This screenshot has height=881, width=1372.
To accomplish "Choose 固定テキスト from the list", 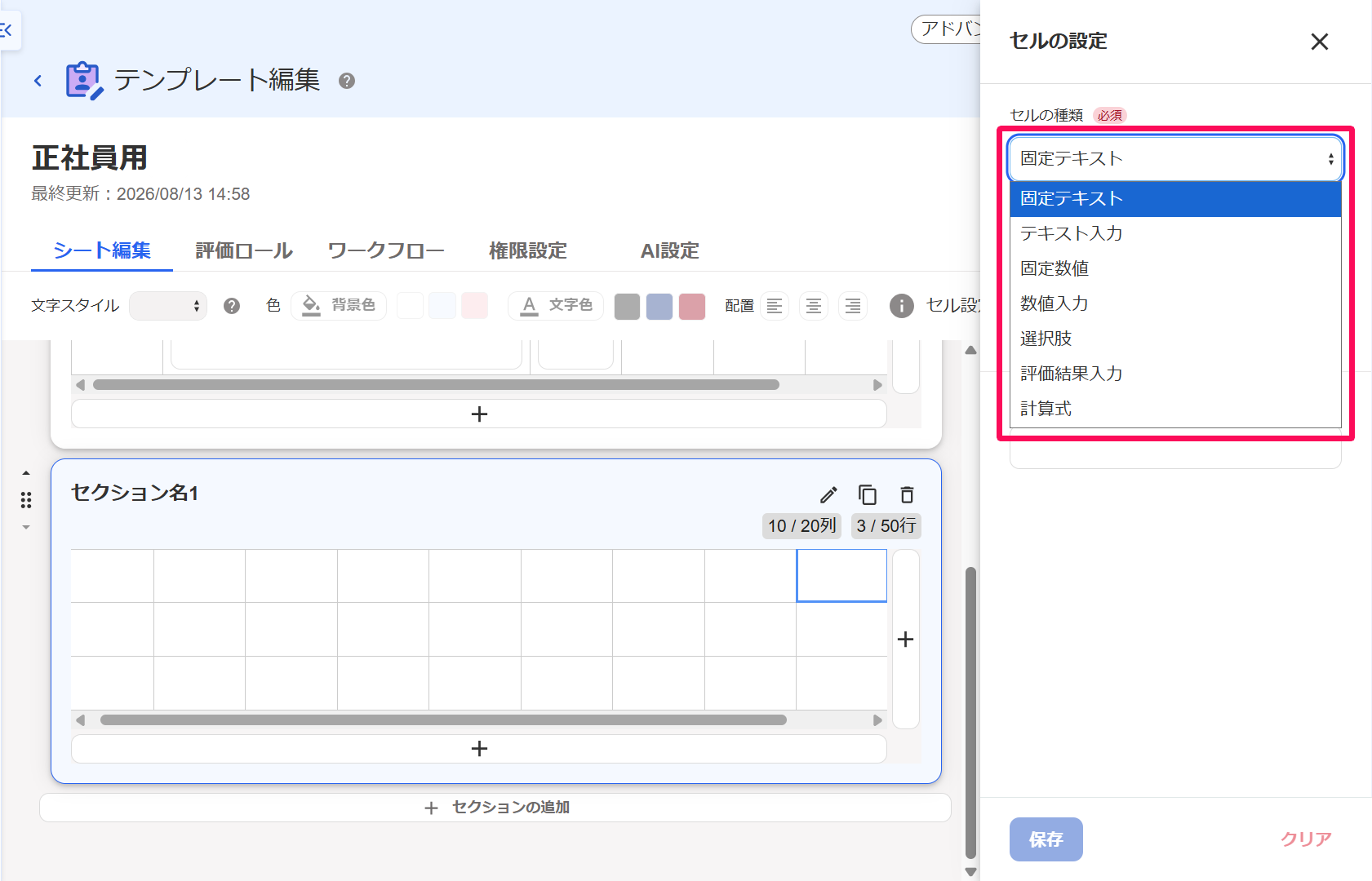I will tap(1175, 199).
